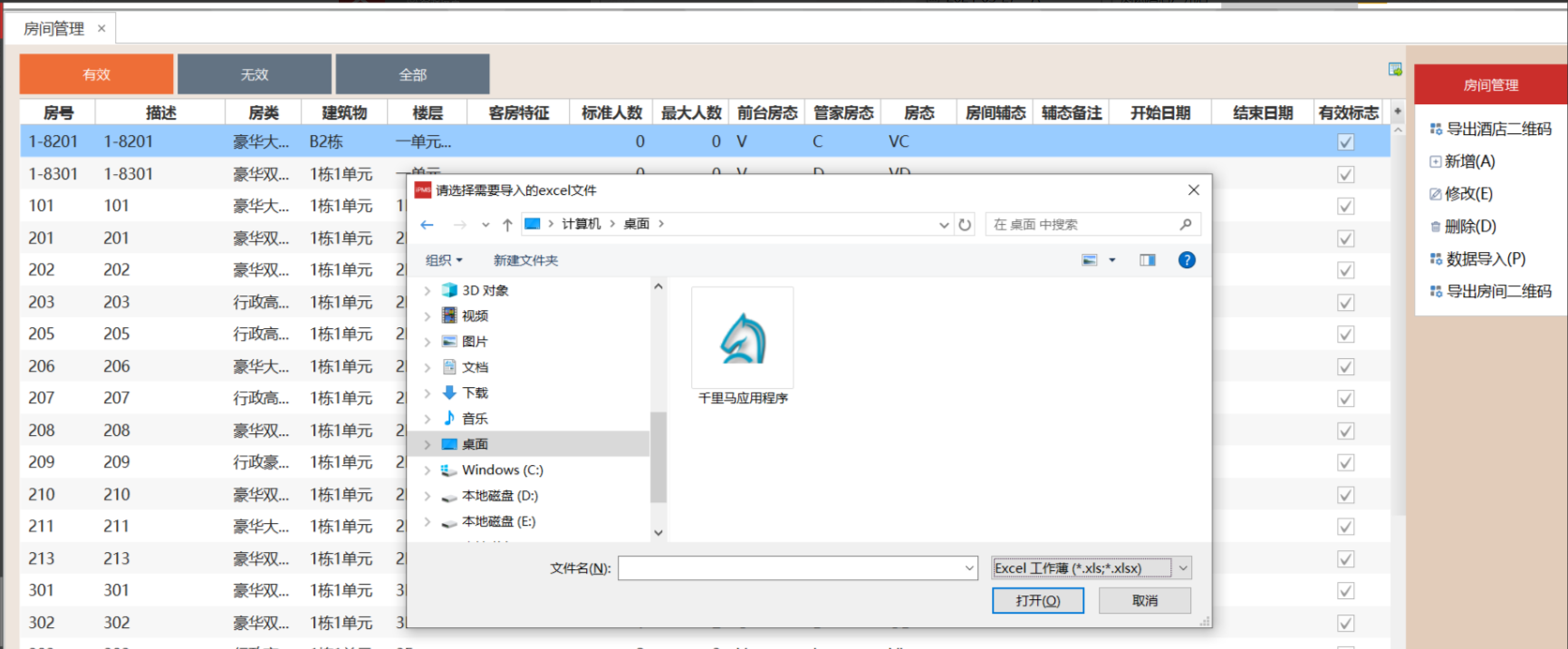Toggle the preview pane icon
Image resolution: width=1568 pixels, height=649 pixels.
[1148, 260]
